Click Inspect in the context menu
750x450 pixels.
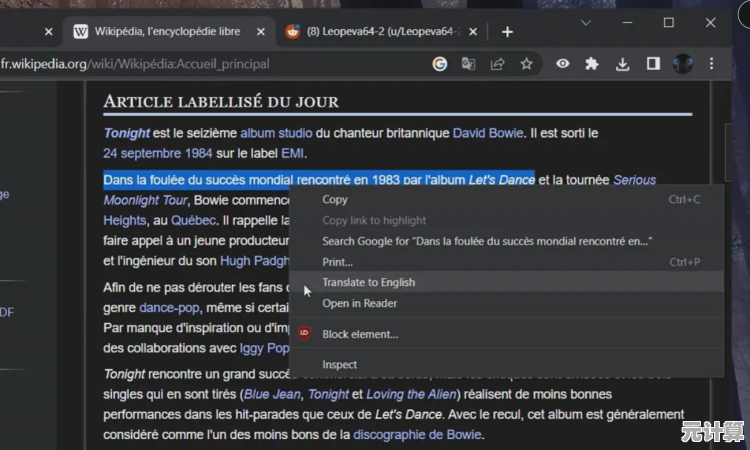tap(339, 365)
